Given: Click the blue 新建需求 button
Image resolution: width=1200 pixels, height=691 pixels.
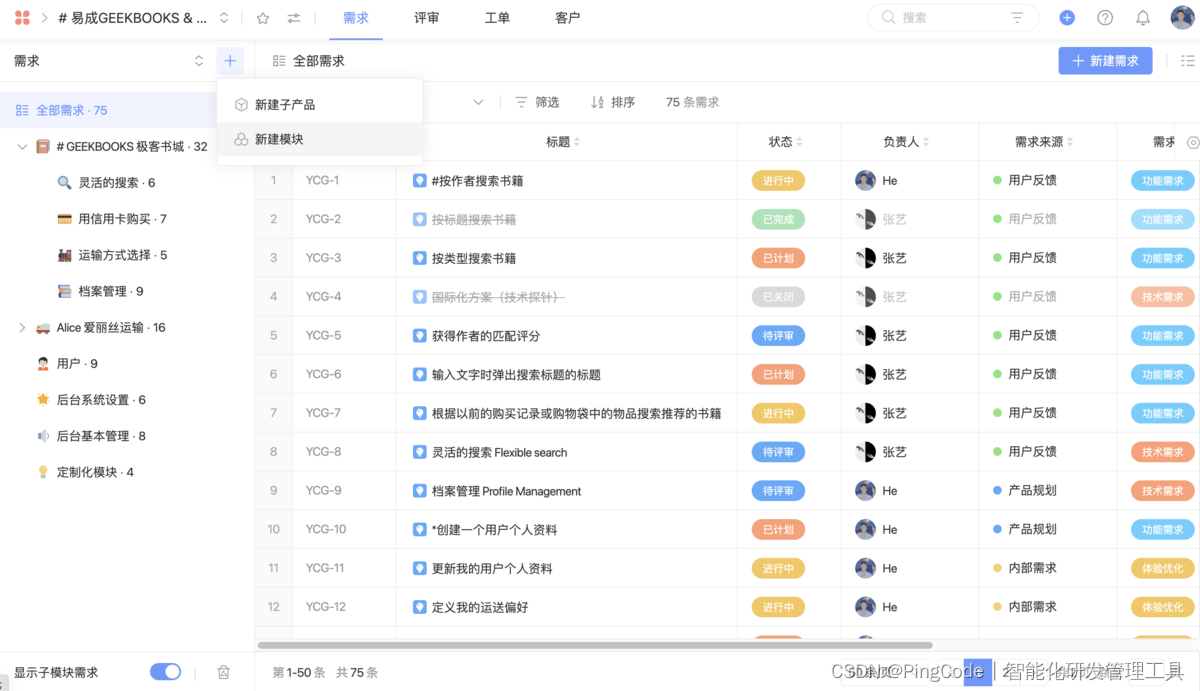Looking at the screenshot, I should click(x=1105, y=61).
